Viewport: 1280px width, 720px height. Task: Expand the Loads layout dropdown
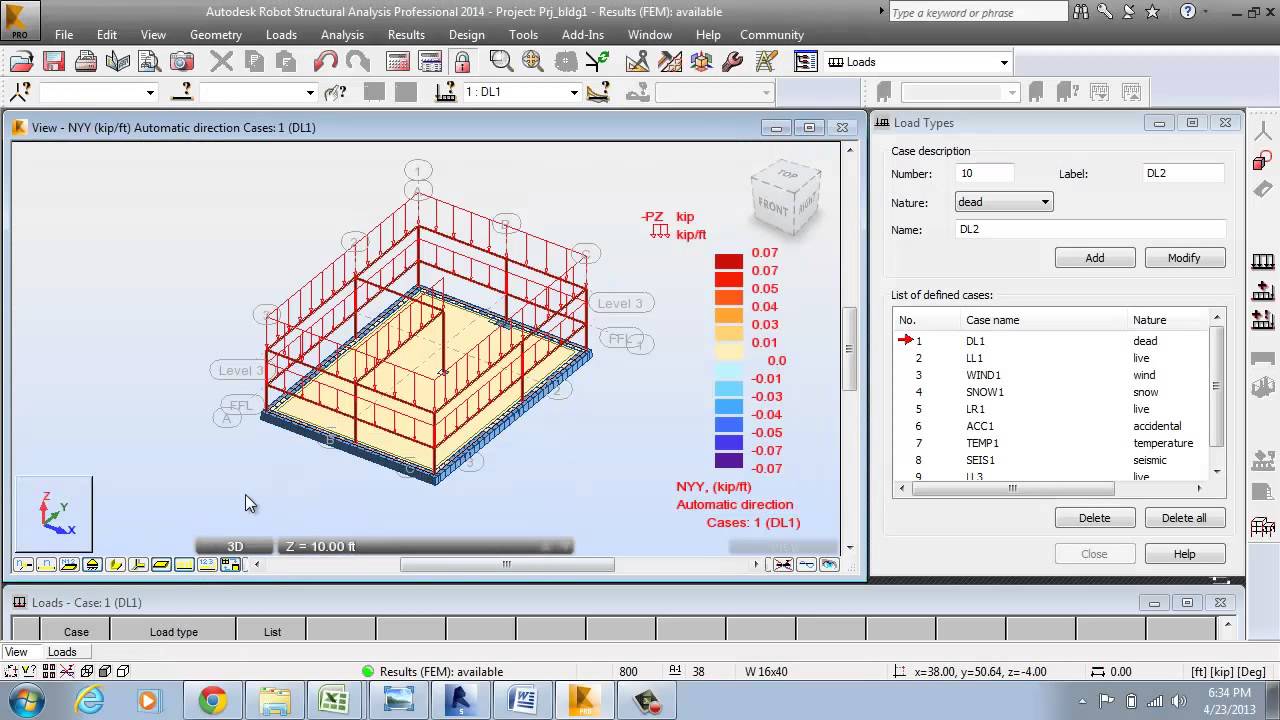pos(1004,62)
